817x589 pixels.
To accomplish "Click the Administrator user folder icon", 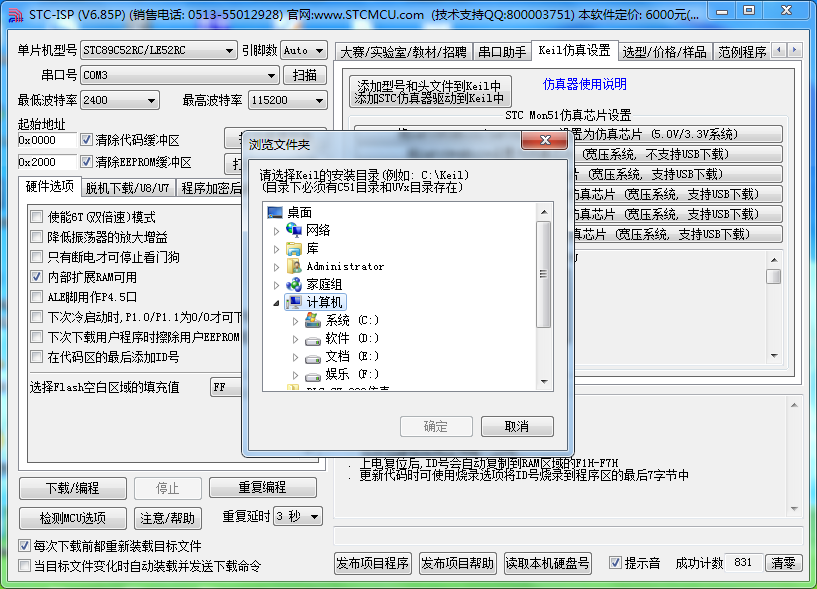I will [294, 266].
